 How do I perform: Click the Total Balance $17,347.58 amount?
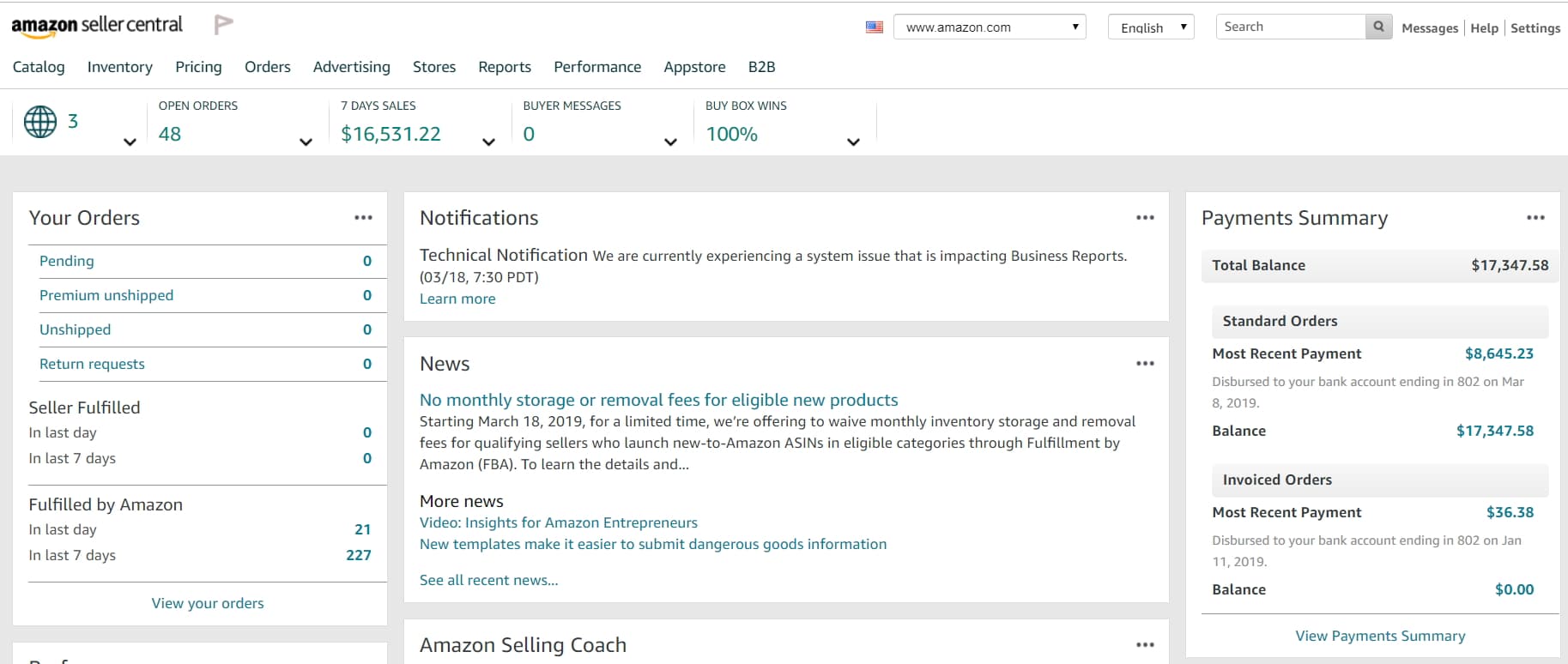coord(1510,265)
